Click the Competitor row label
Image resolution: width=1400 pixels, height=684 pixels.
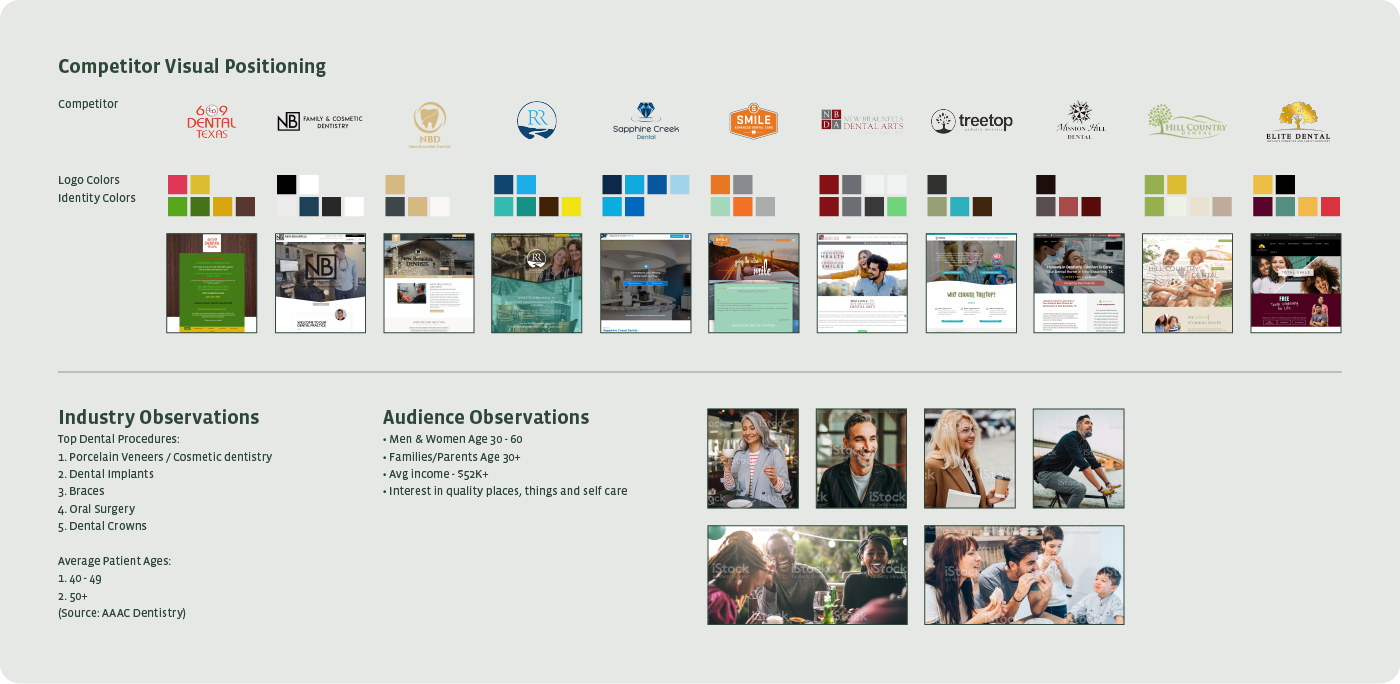tap(88, 104)
